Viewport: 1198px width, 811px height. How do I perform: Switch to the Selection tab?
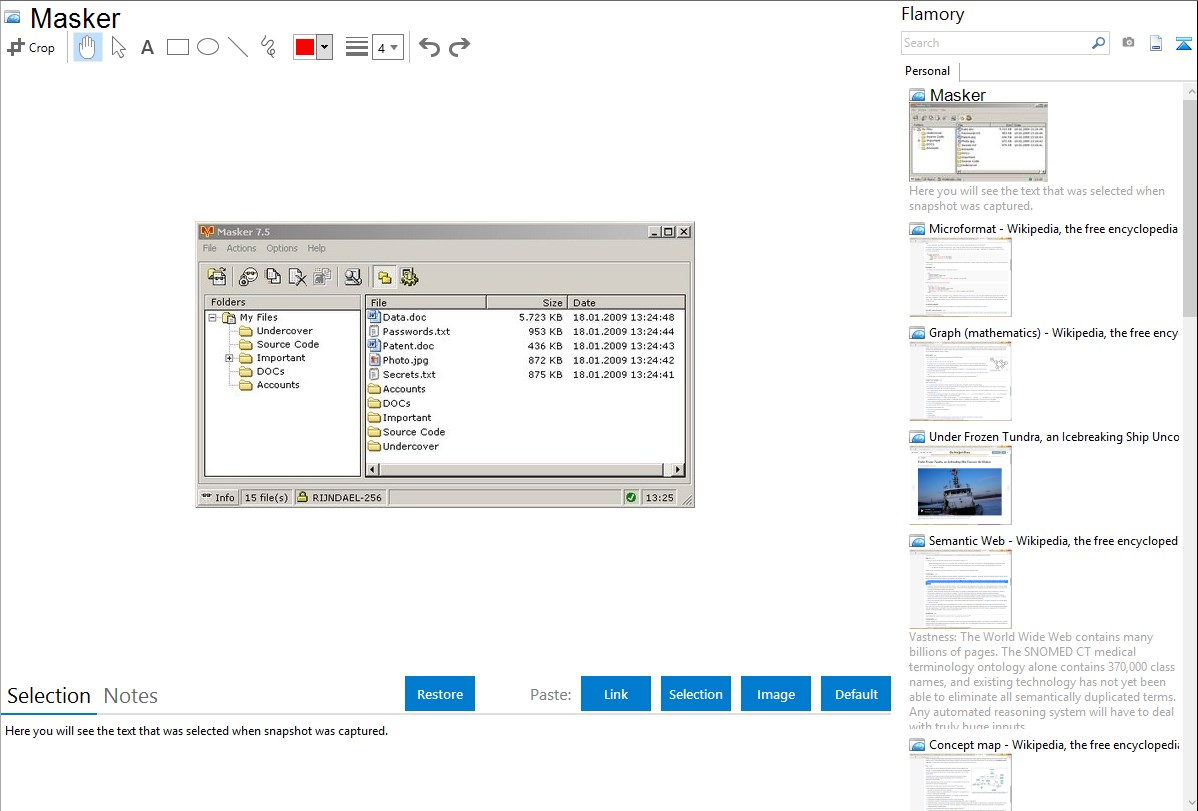(49, 696)
